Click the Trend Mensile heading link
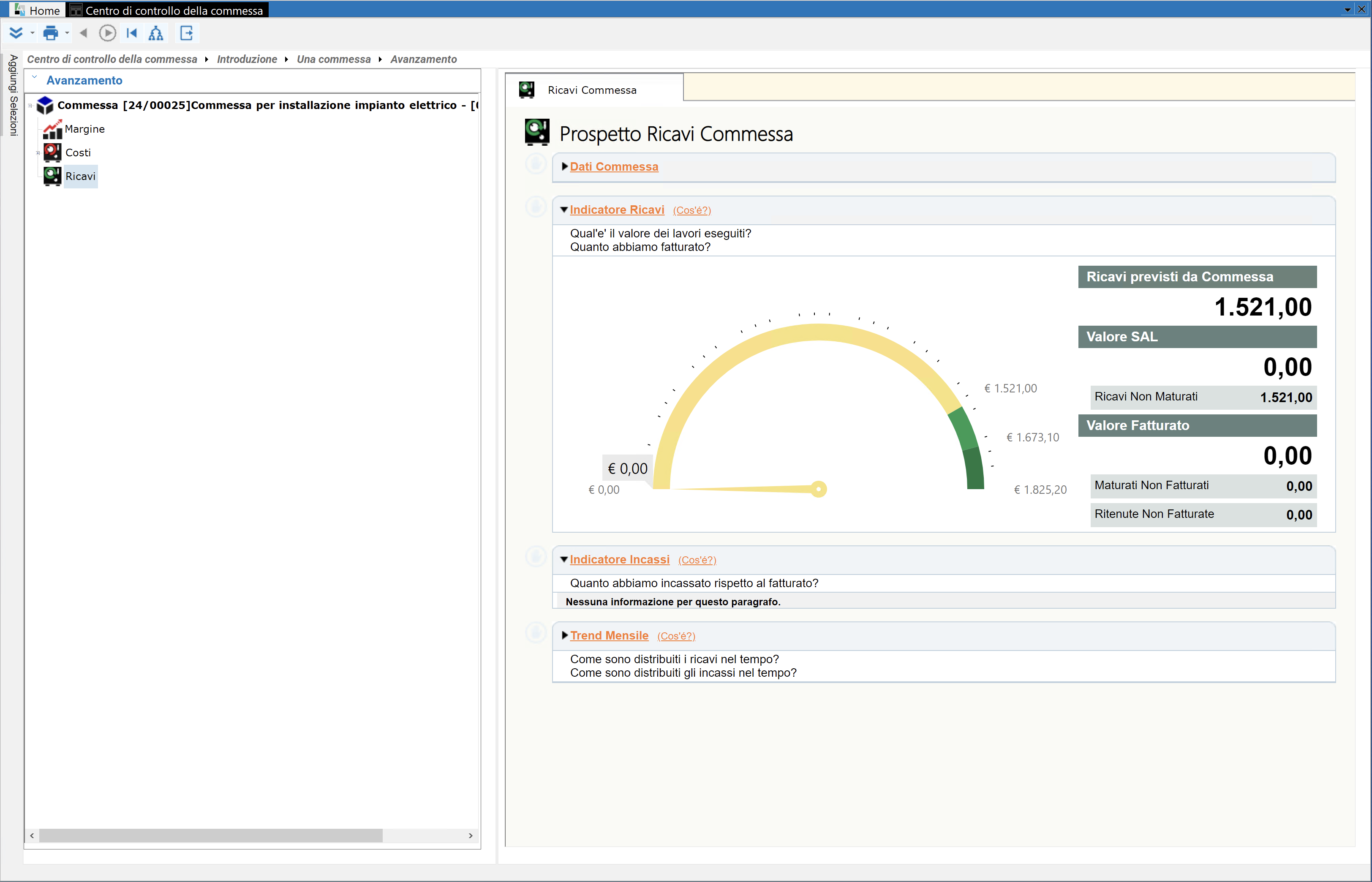 point(609,636)
